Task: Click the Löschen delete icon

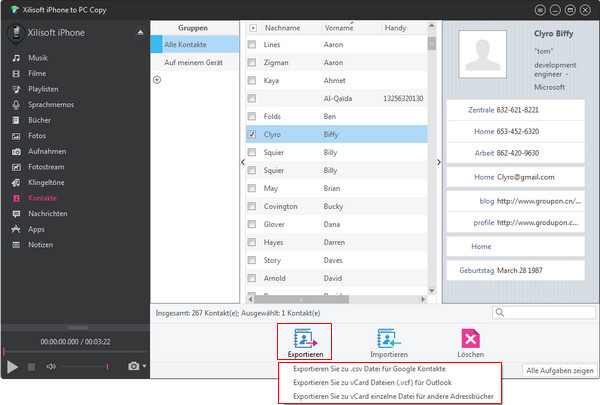Action: tap(470, 338)
